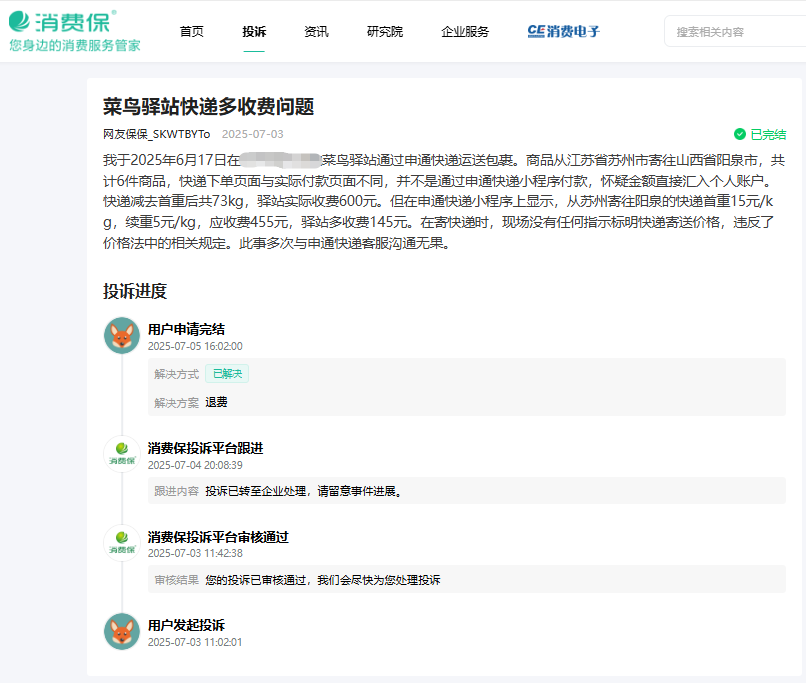The width and height of the screenshot is (806, 683).
Task: Click the 用户申请完结 step heading
Action: coord(186,329)
